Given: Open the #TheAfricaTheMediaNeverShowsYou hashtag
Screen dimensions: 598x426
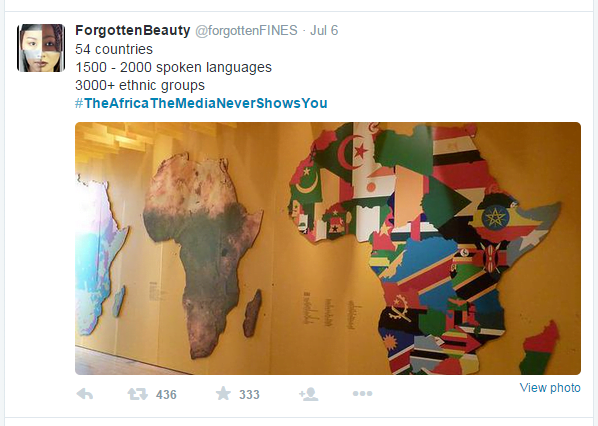Looking at the screenshot, I should click(201, 103).
